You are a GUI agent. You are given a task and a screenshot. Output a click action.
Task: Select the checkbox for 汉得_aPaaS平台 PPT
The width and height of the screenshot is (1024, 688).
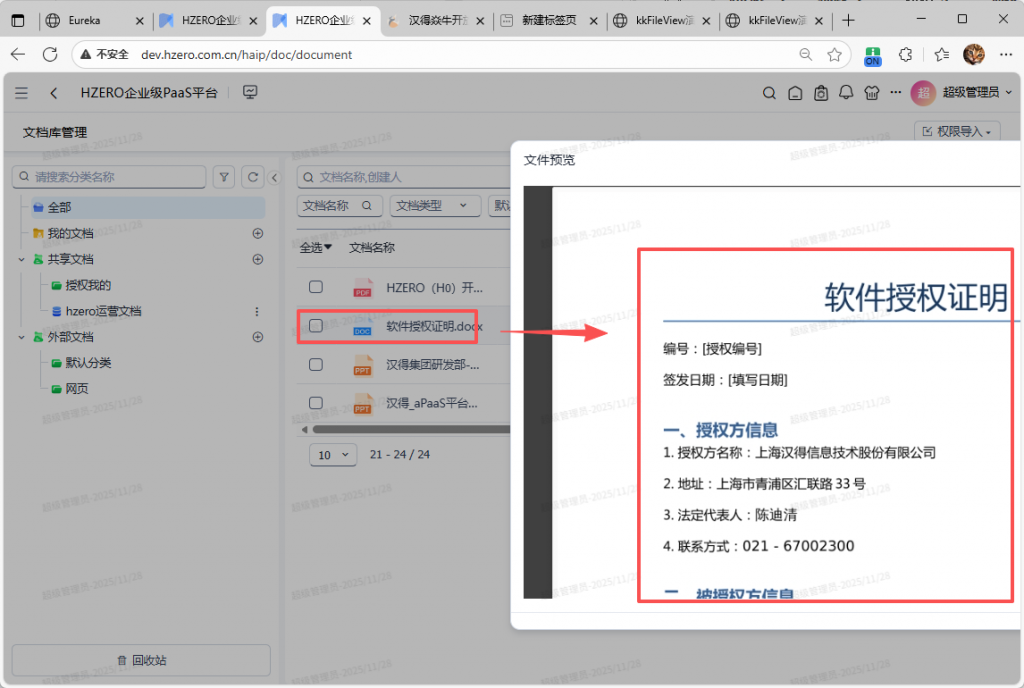(x=316, y=402)
